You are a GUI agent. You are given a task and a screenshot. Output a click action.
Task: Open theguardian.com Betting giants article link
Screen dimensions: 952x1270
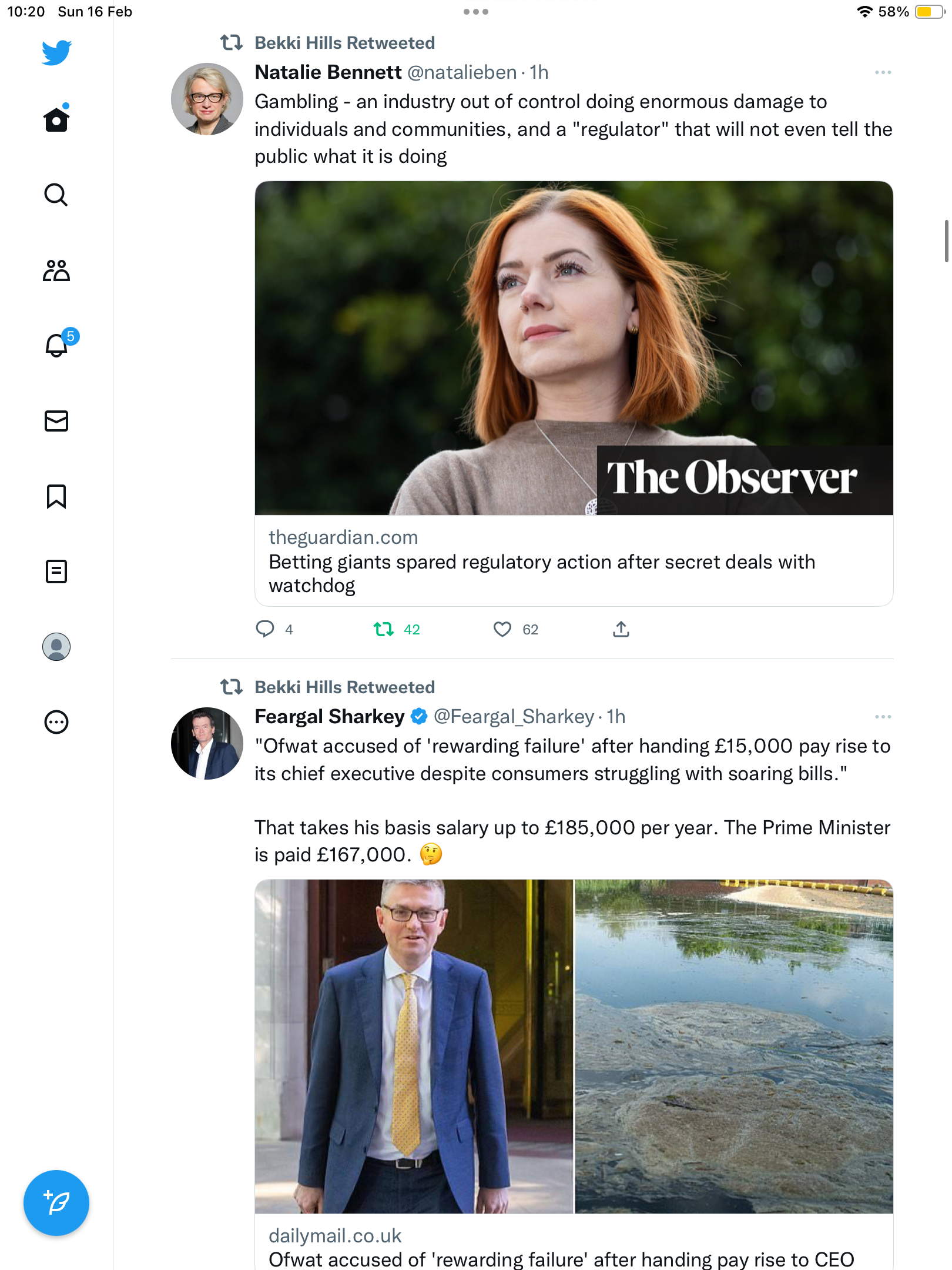[574, 561]
